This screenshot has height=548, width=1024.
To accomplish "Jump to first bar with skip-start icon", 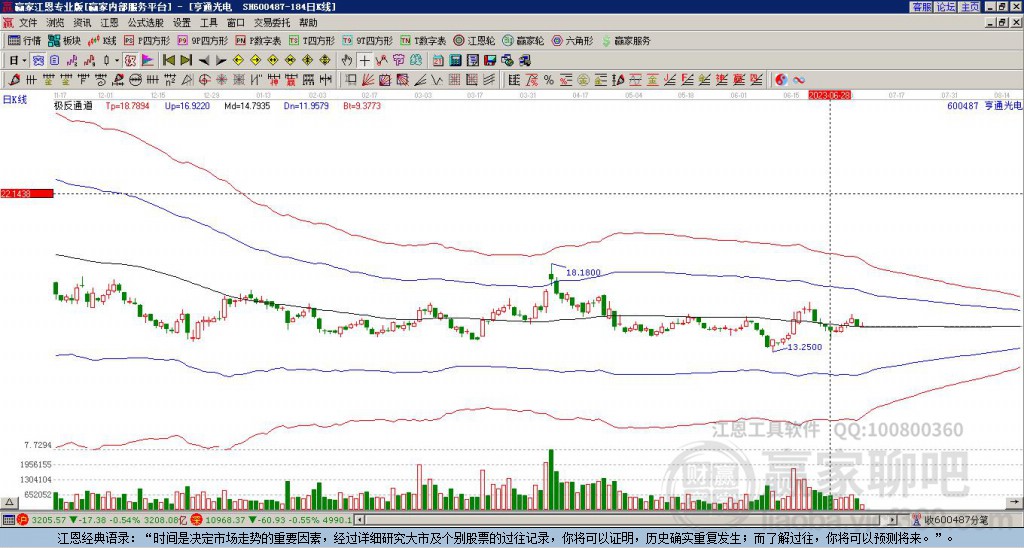I will [169, 61].
